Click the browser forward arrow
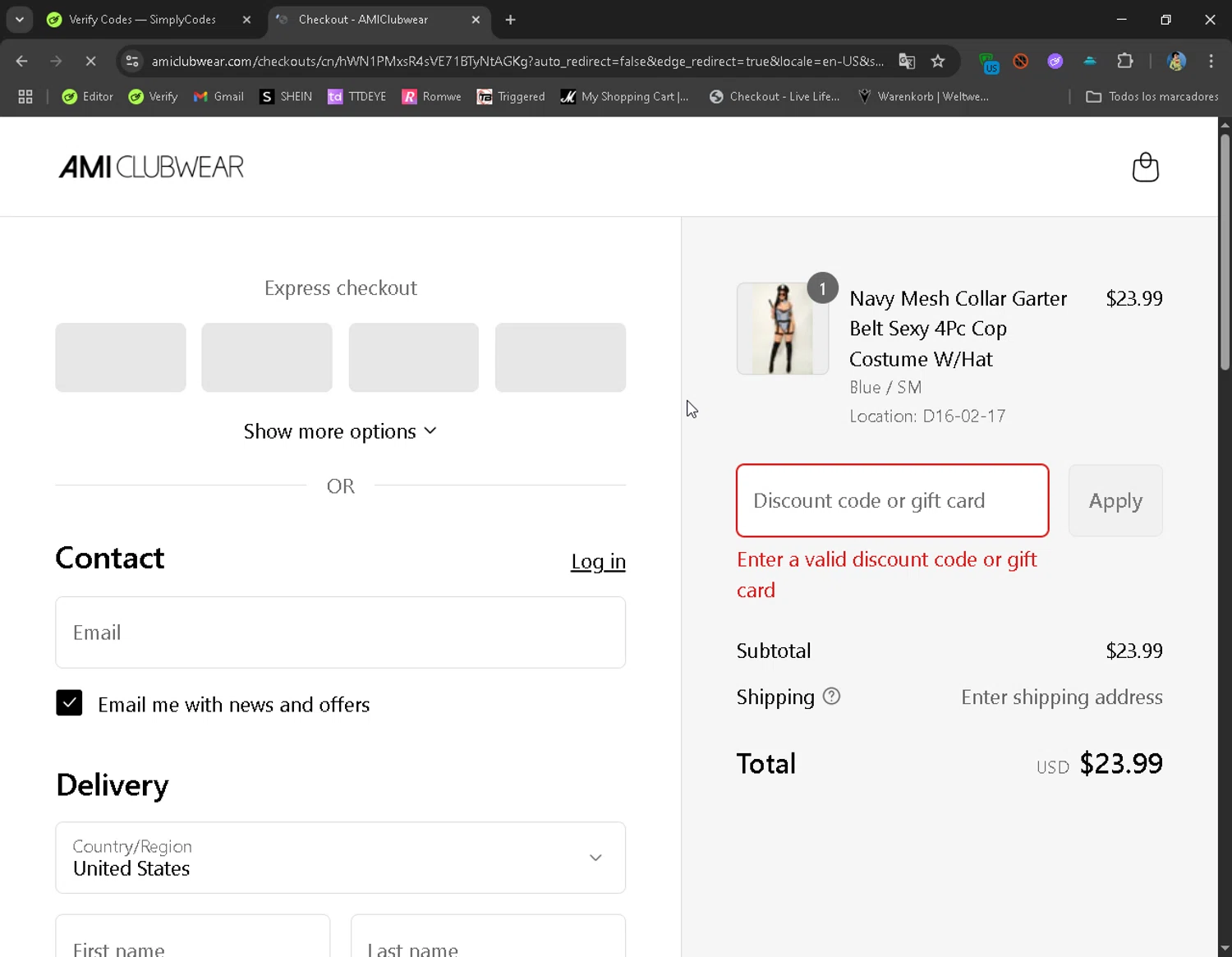The image size is (1232, 957). pos(56,61)
